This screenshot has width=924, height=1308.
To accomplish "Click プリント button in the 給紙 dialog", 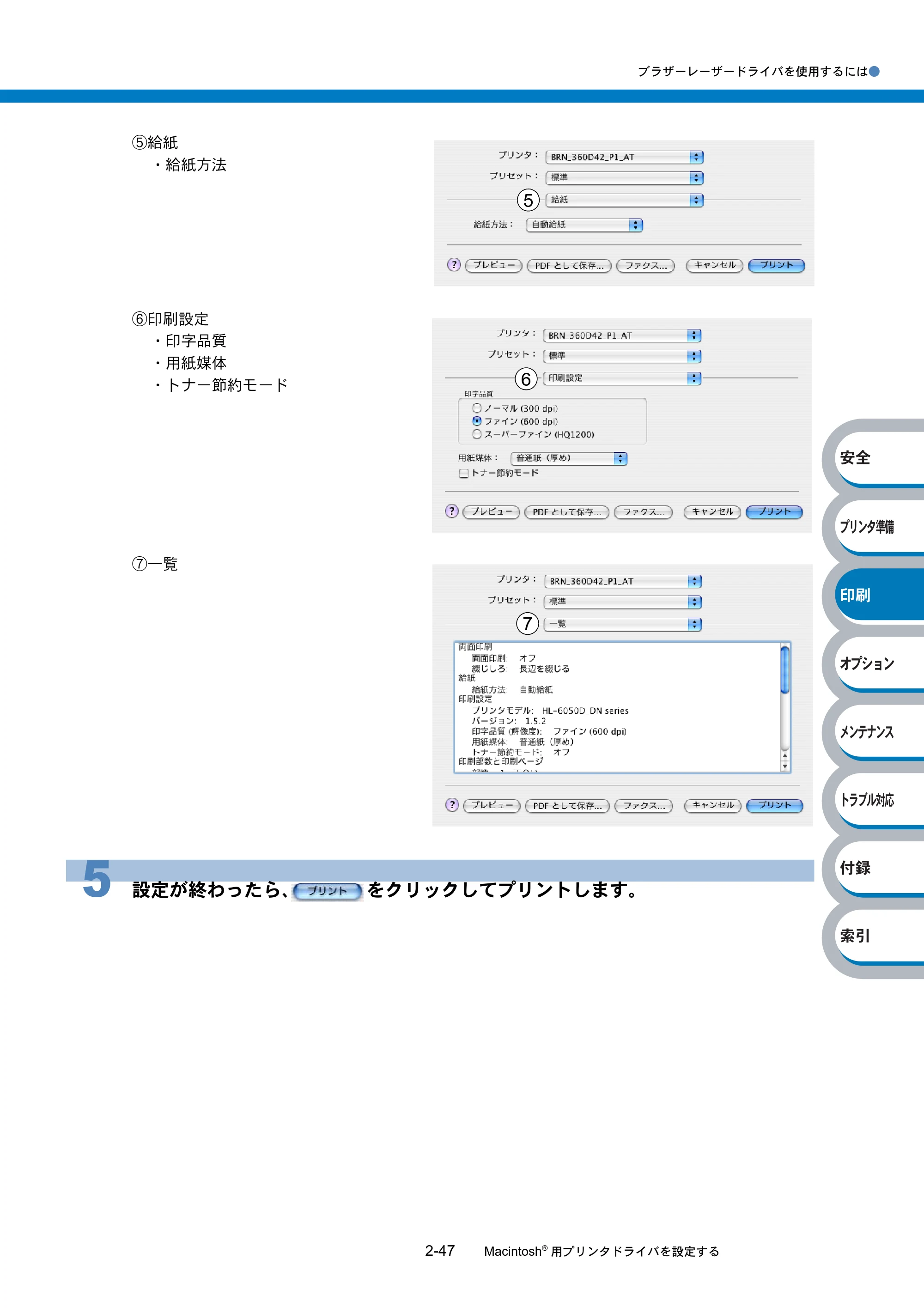I will pos(776,266).
